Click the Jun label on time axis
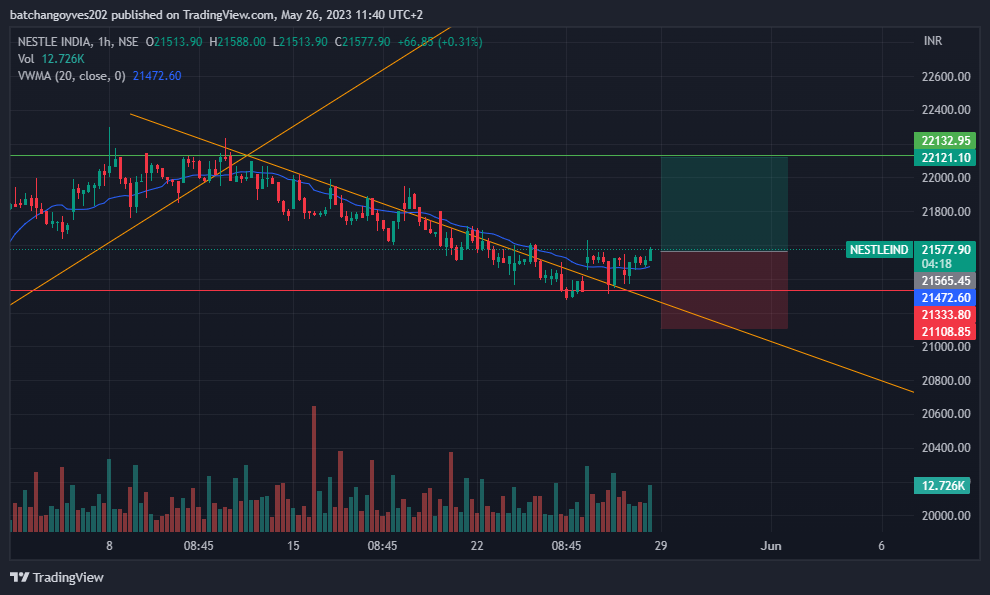This screenshot has height=595, width=990. click(x=770, y=546)
